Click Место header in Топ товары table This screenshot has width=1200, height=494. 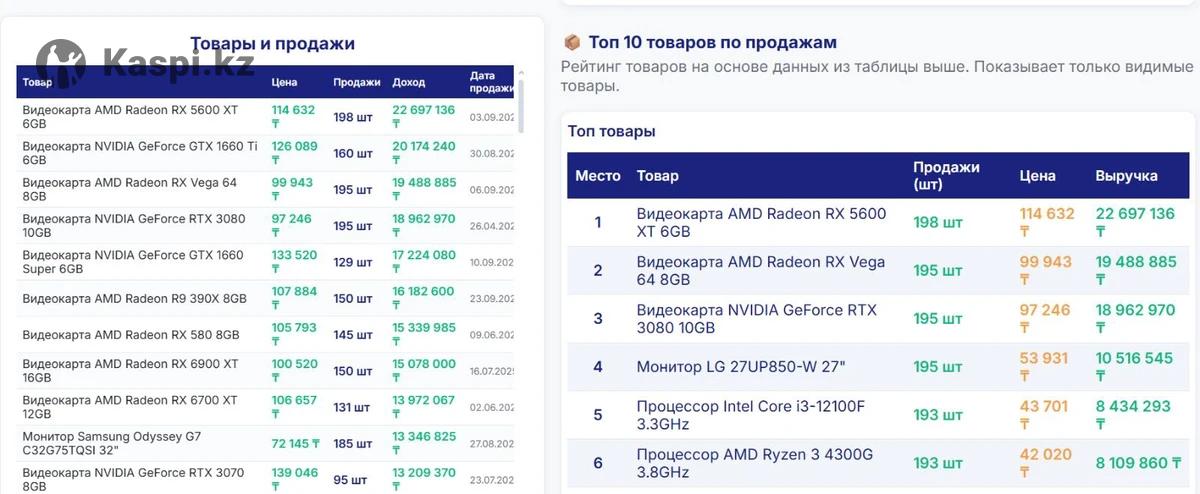pos(598,176)
